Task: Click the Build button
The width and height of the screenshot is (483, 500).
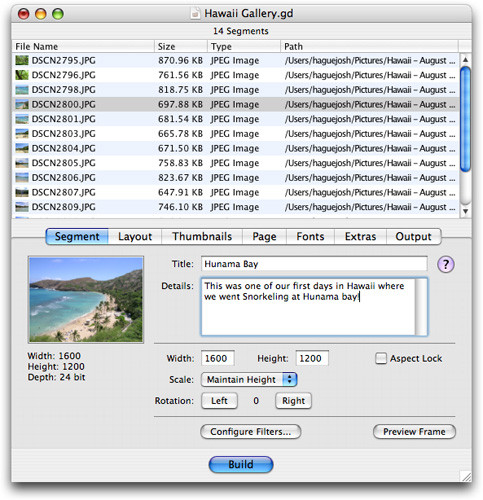Action: pyautogui.click(x=241, y=464)
